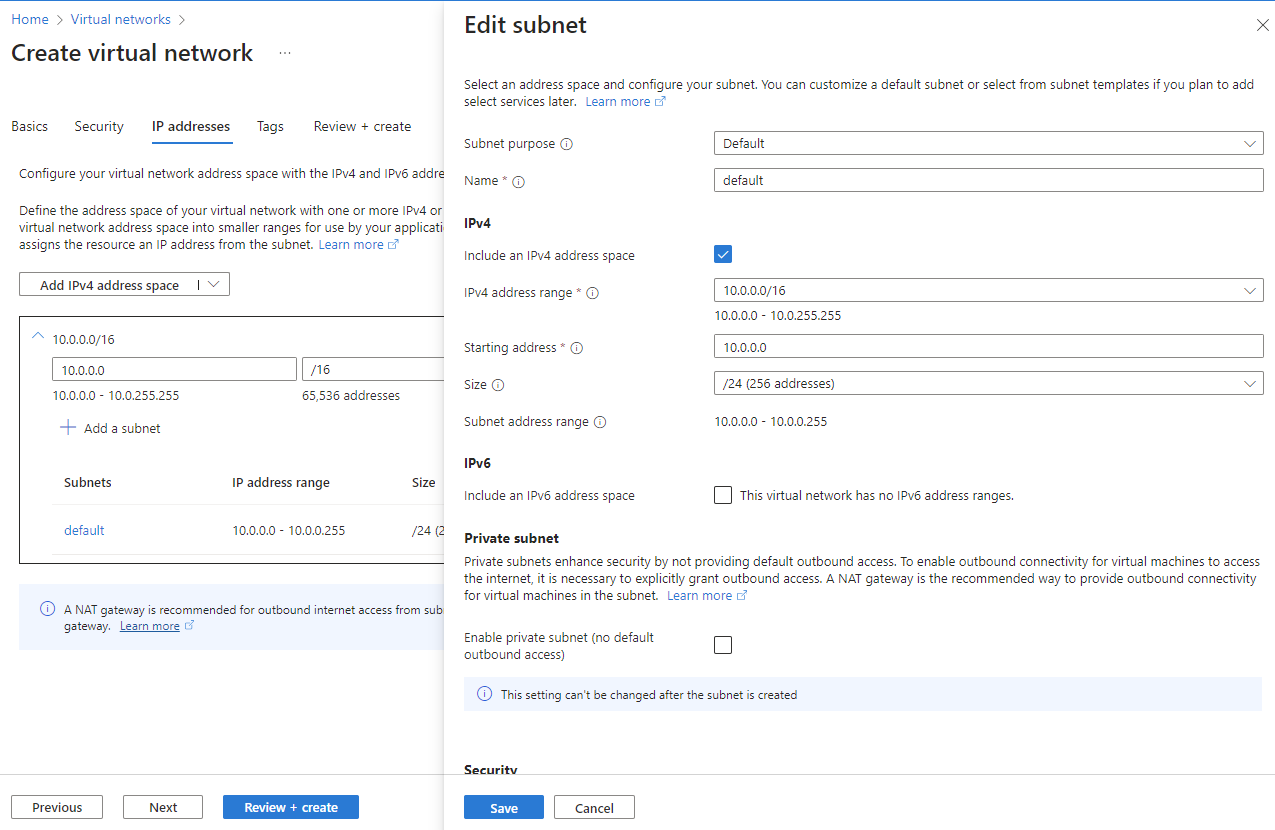Click the Starting address info icon
The height and width of the screenshot is (830, 1275).
click(x=576, y=348)
